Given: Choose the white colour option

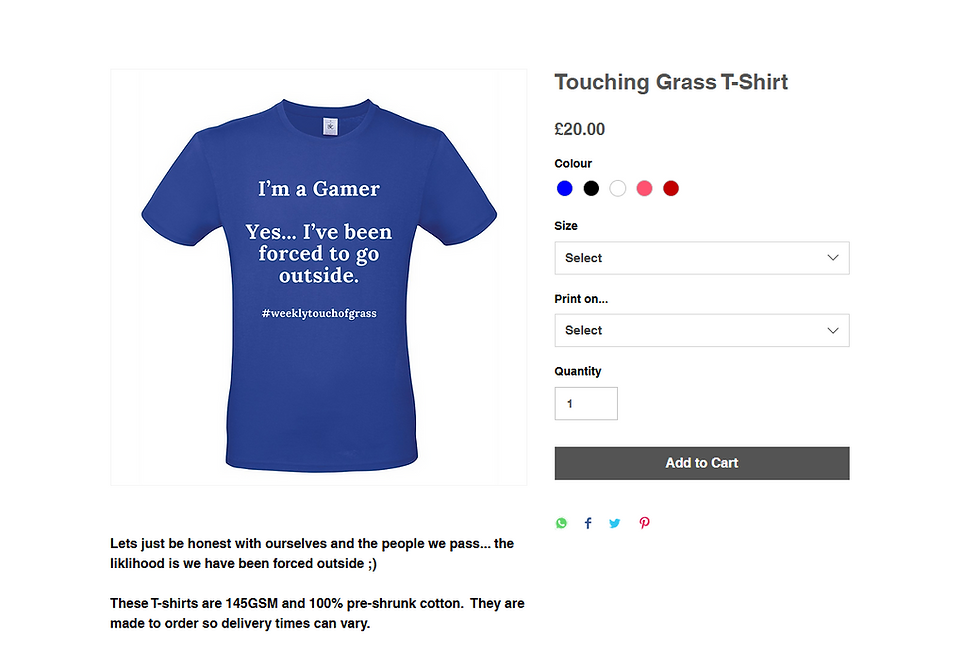Looking at the screenshot, I should (618, 188).
